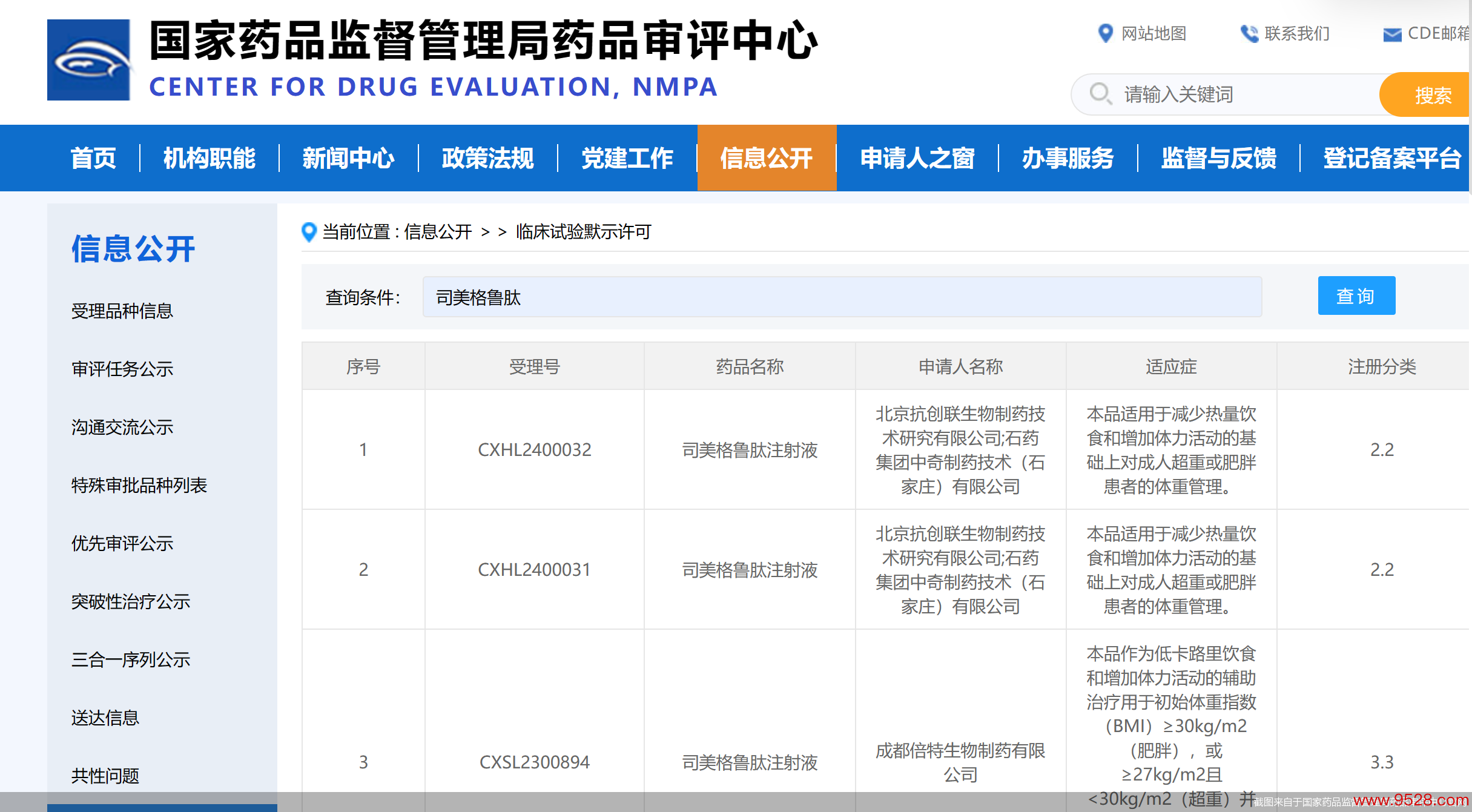This screenshot has height=812, width=1472.
Task: Select highlighted 信息公开 navigation tab
Action: (767, 158)
